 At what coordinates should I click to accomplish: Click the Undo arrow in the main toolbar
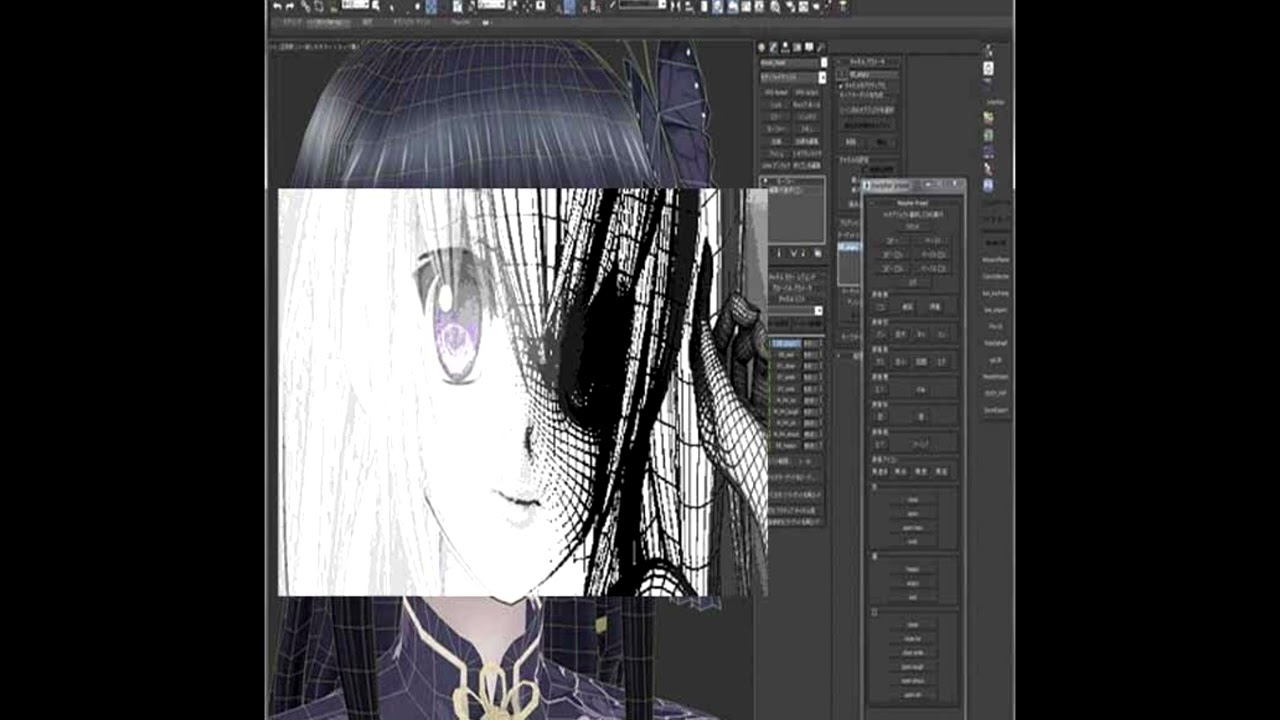[277, 6]
